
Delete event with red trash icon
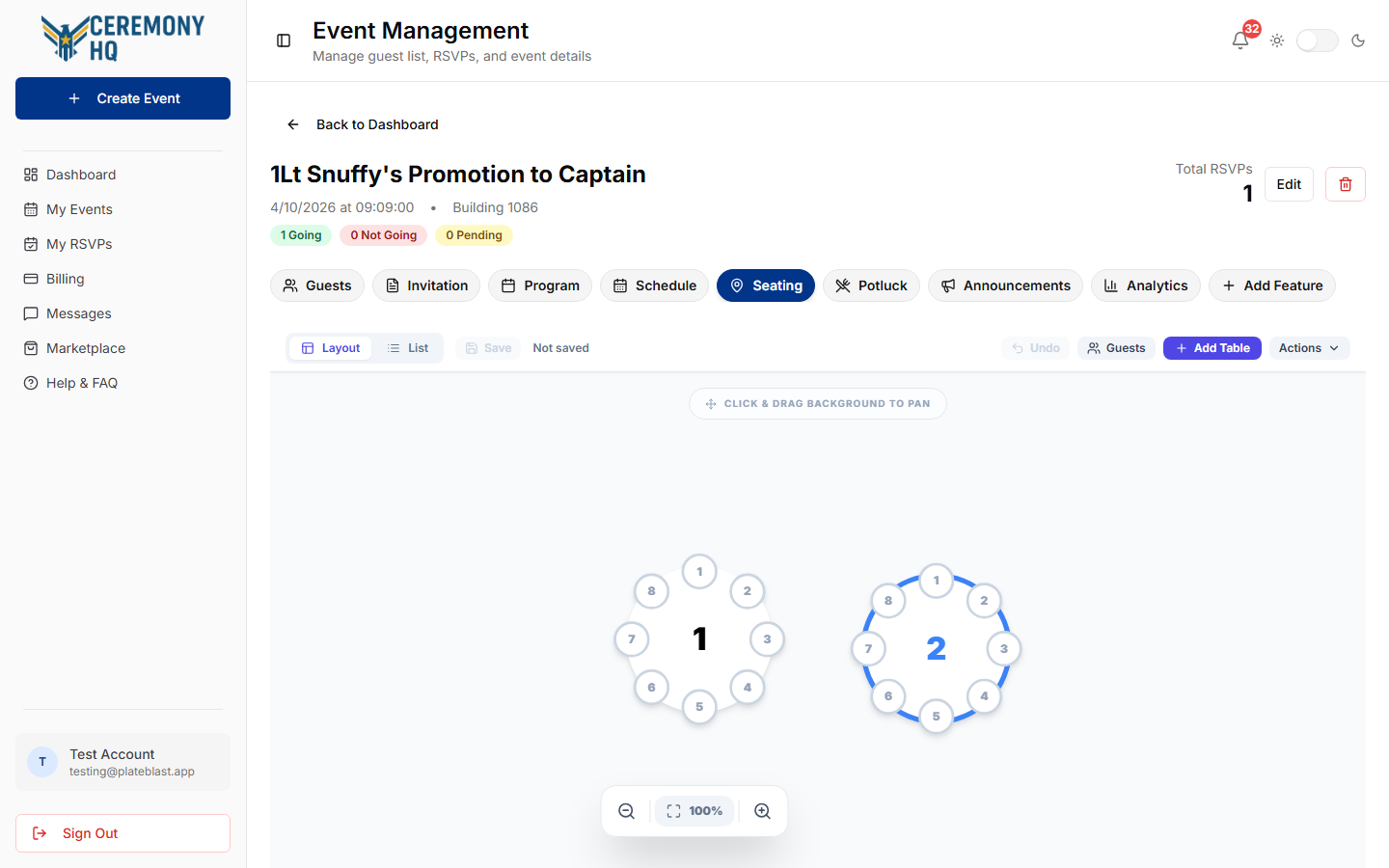pyautogui.click(x=1346, y=184)
